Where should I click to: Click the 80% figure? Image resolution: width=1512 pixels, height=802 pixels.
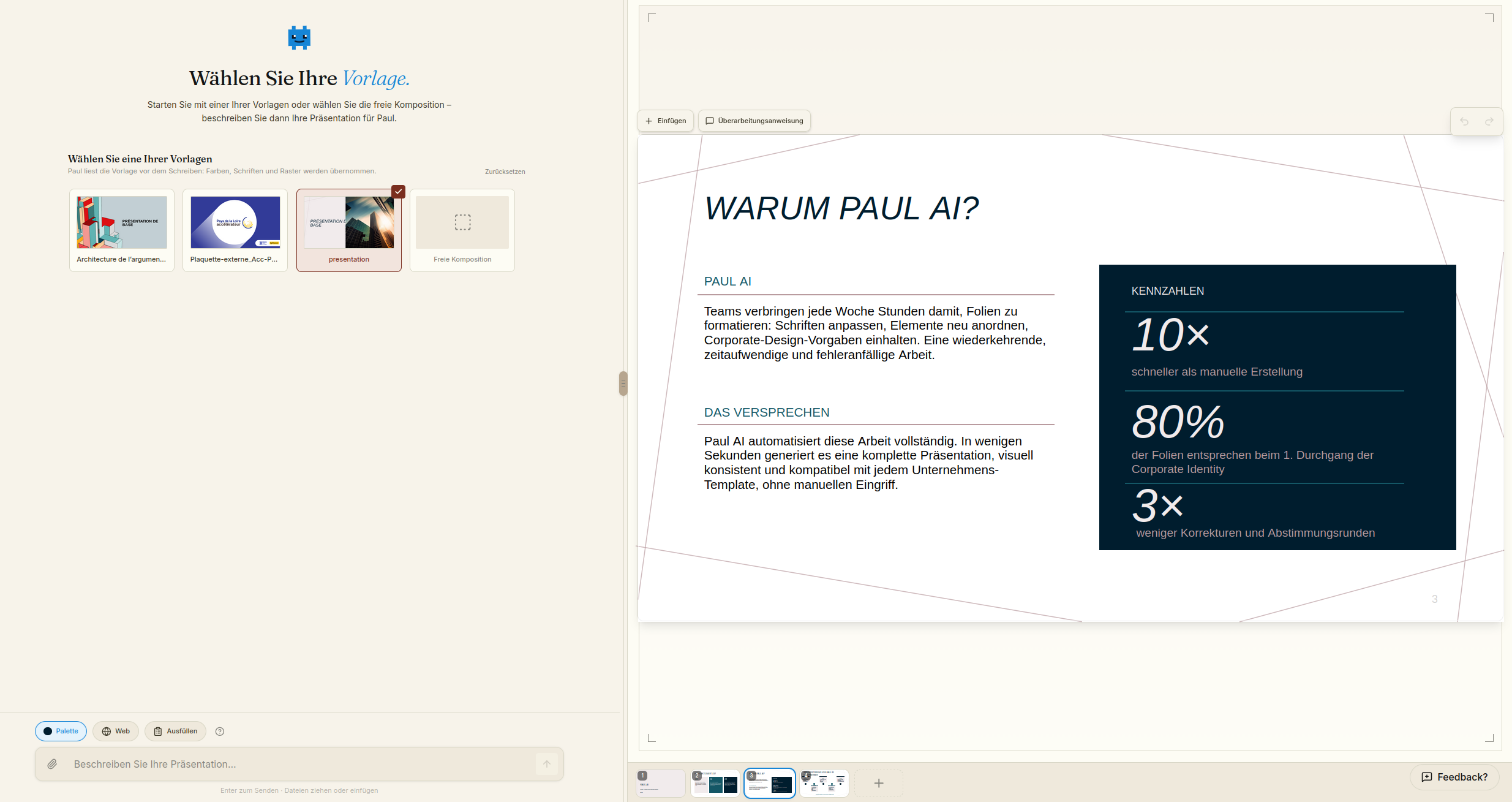(x=1178, y=422)
